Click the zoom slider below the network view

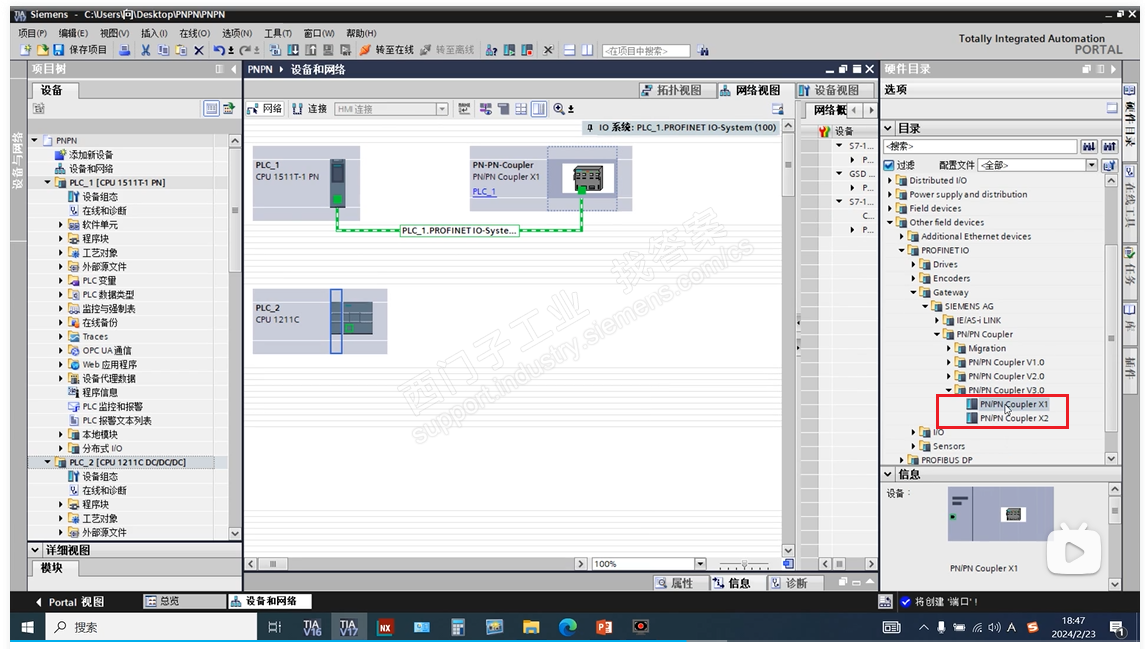[744, 564]
